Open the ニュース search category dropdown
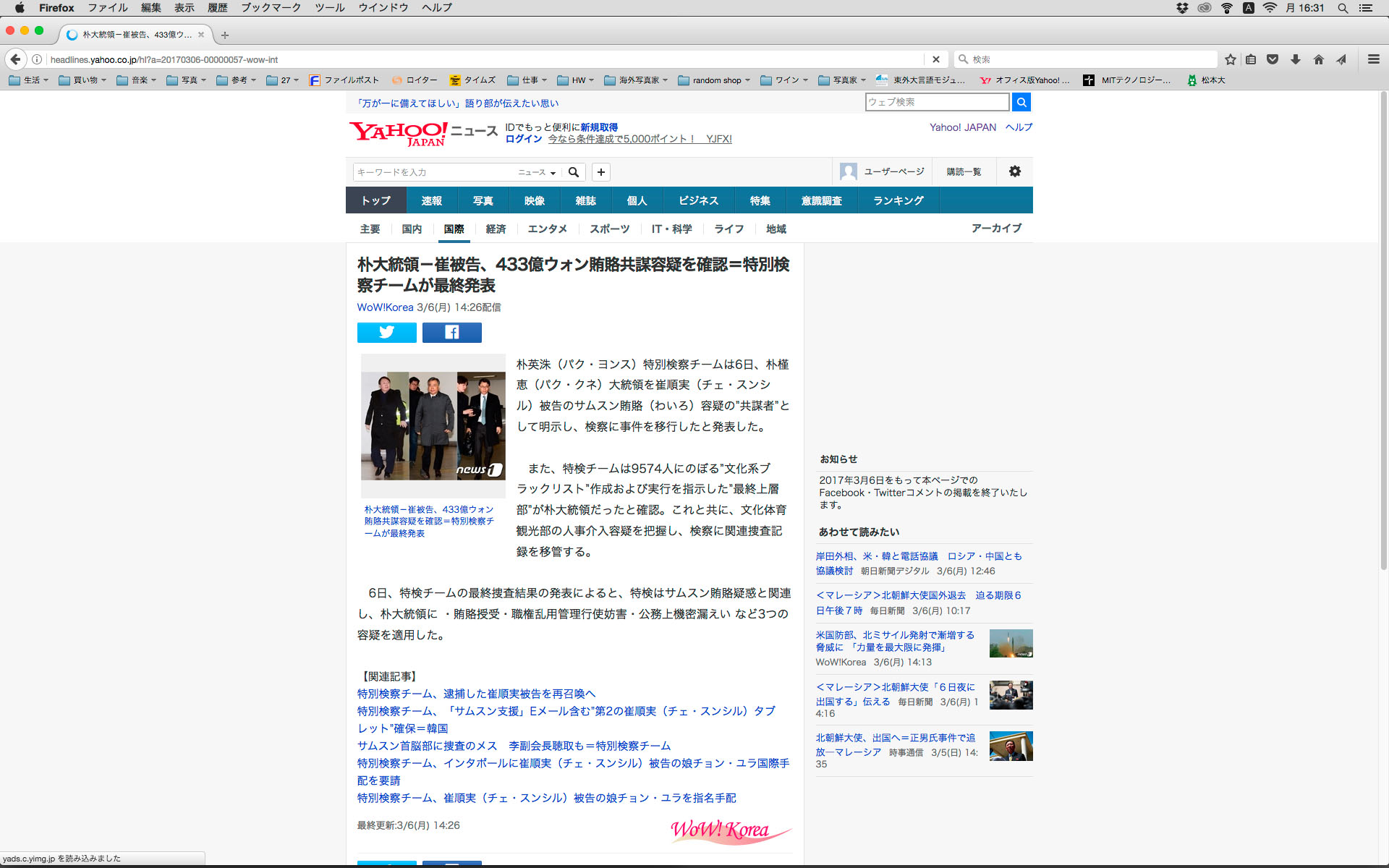The height and width of the screenshot is (868, 1389). (x=536, y=172)
